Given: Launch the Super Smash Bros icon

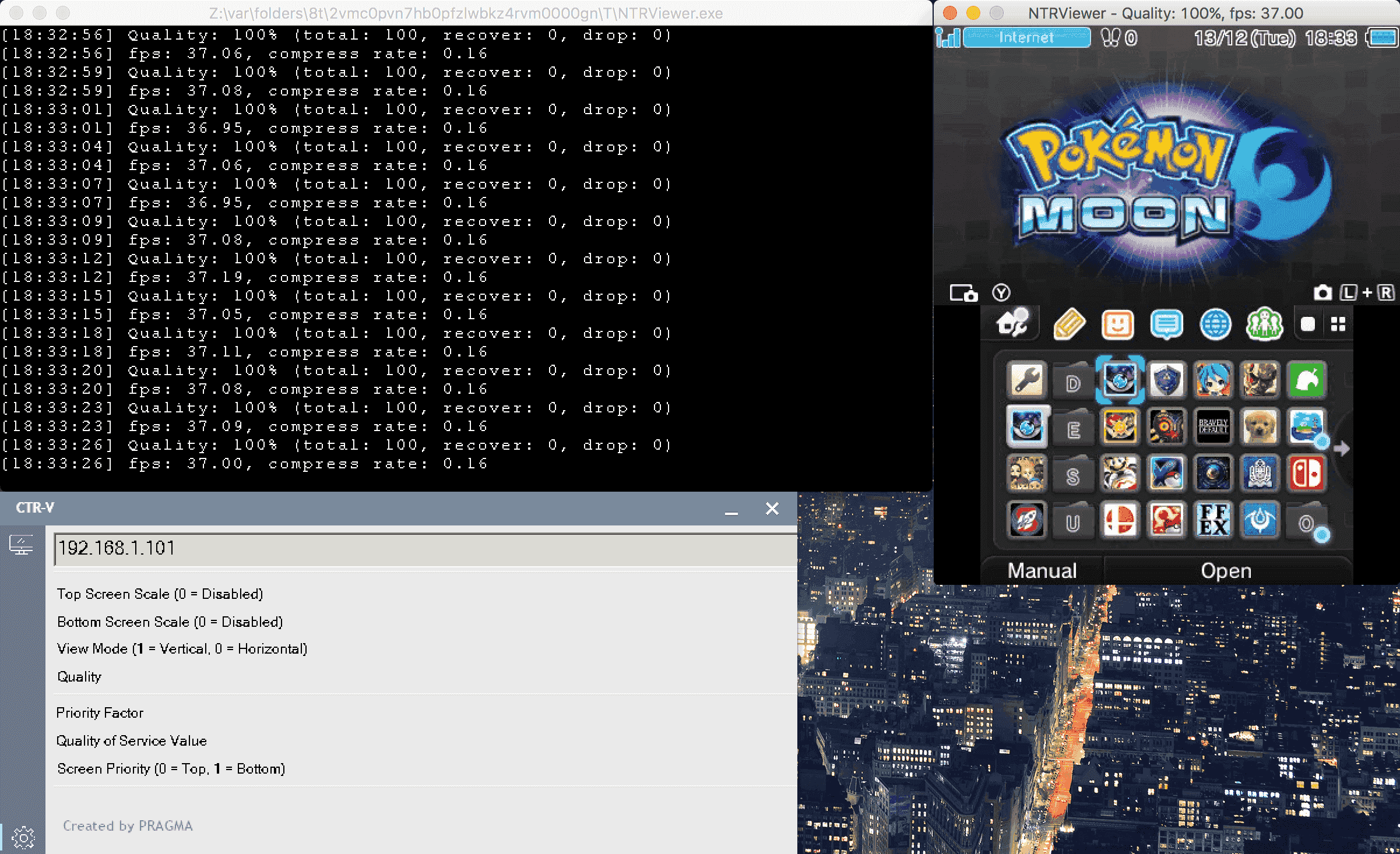Looking at the screenshot, I should click(1120, 520).
